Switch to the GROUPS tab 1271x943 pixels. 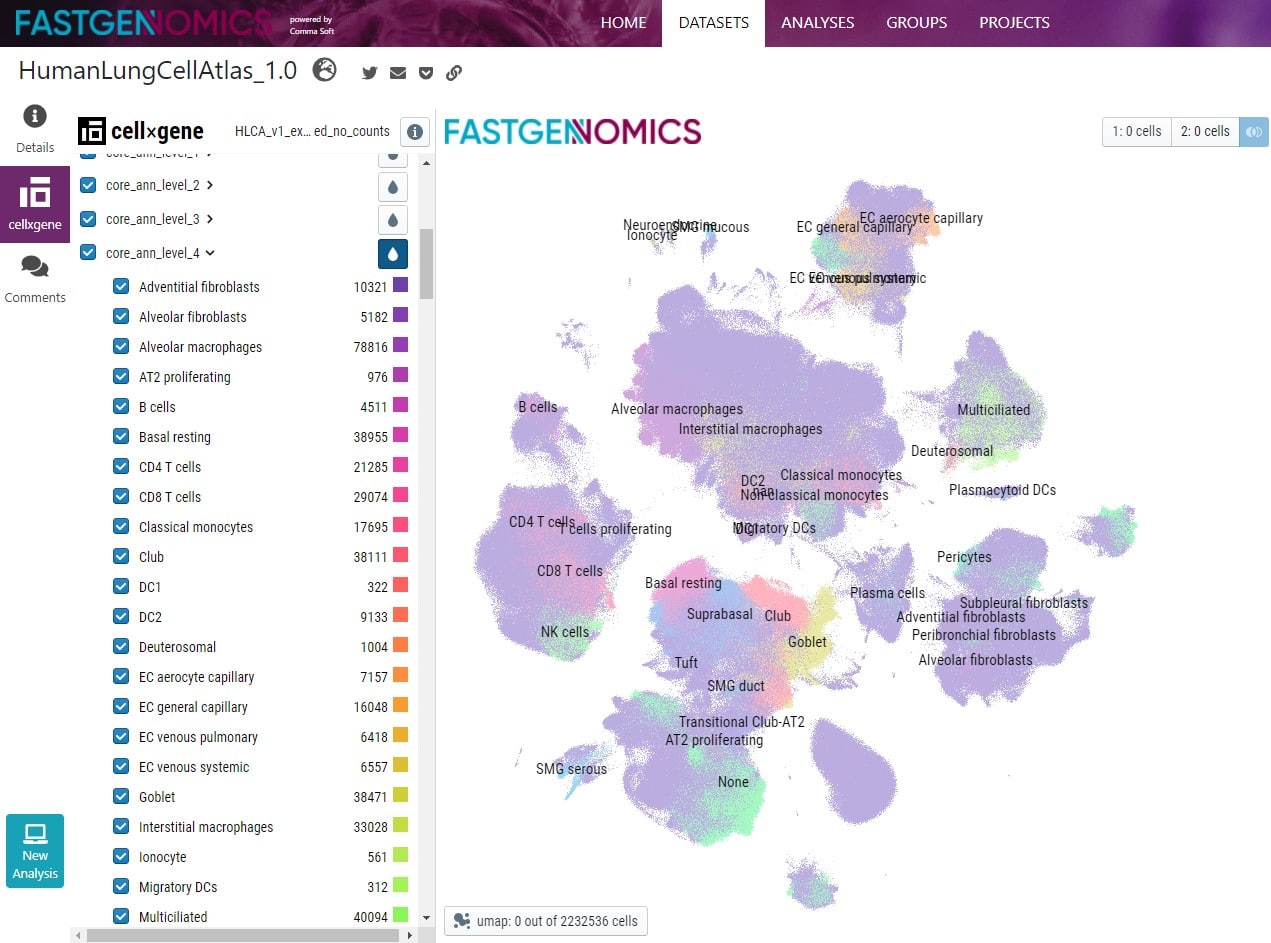click(916, 23)
